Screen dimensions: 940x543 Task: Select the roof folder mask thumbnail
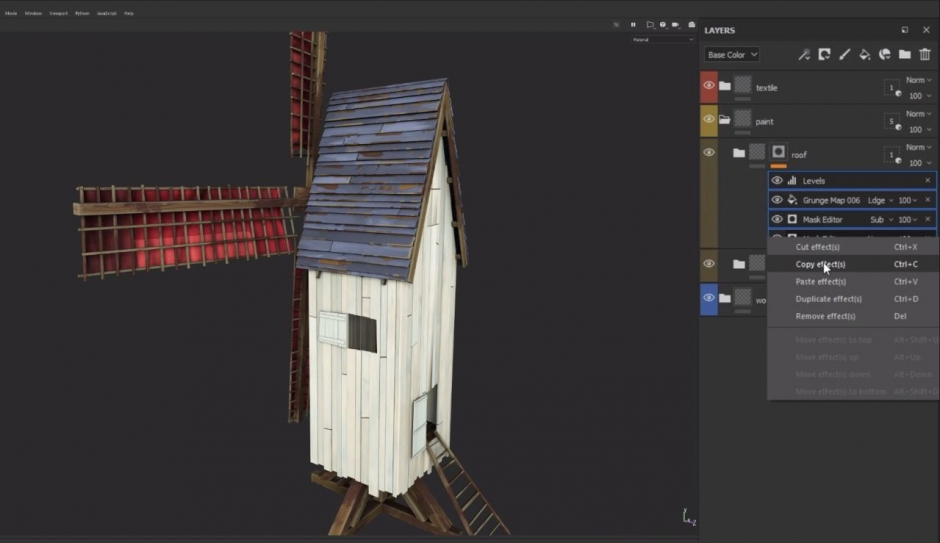tap(778, 153)
